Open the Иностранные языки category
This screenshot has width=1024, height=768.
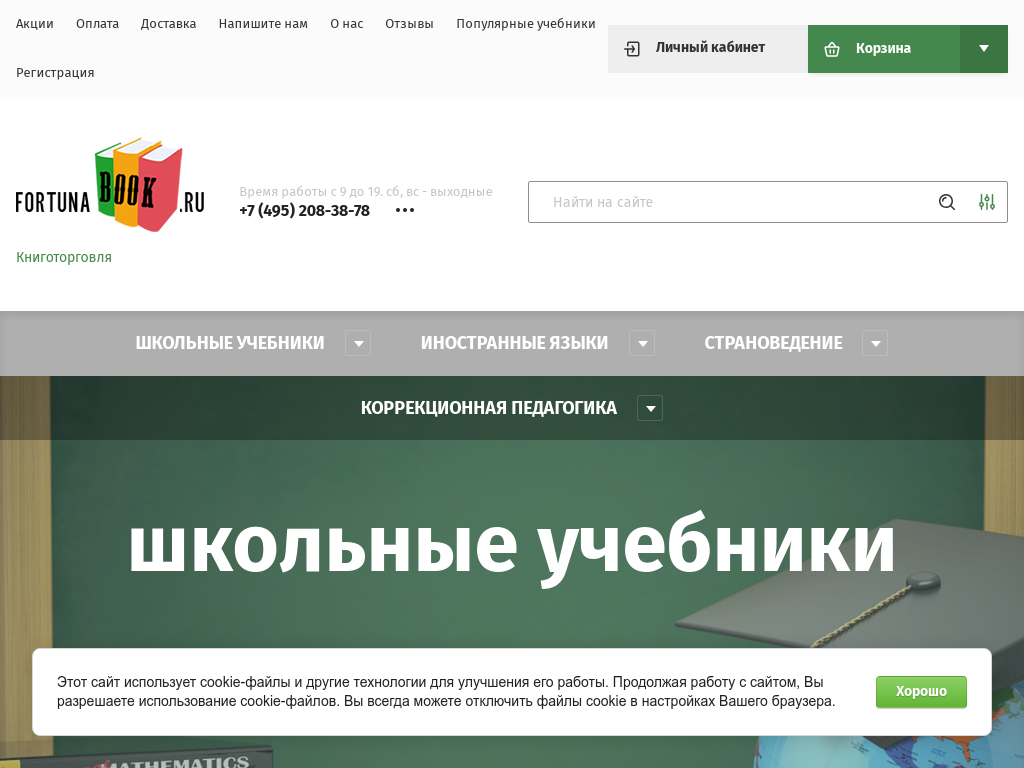pos(514,343)
